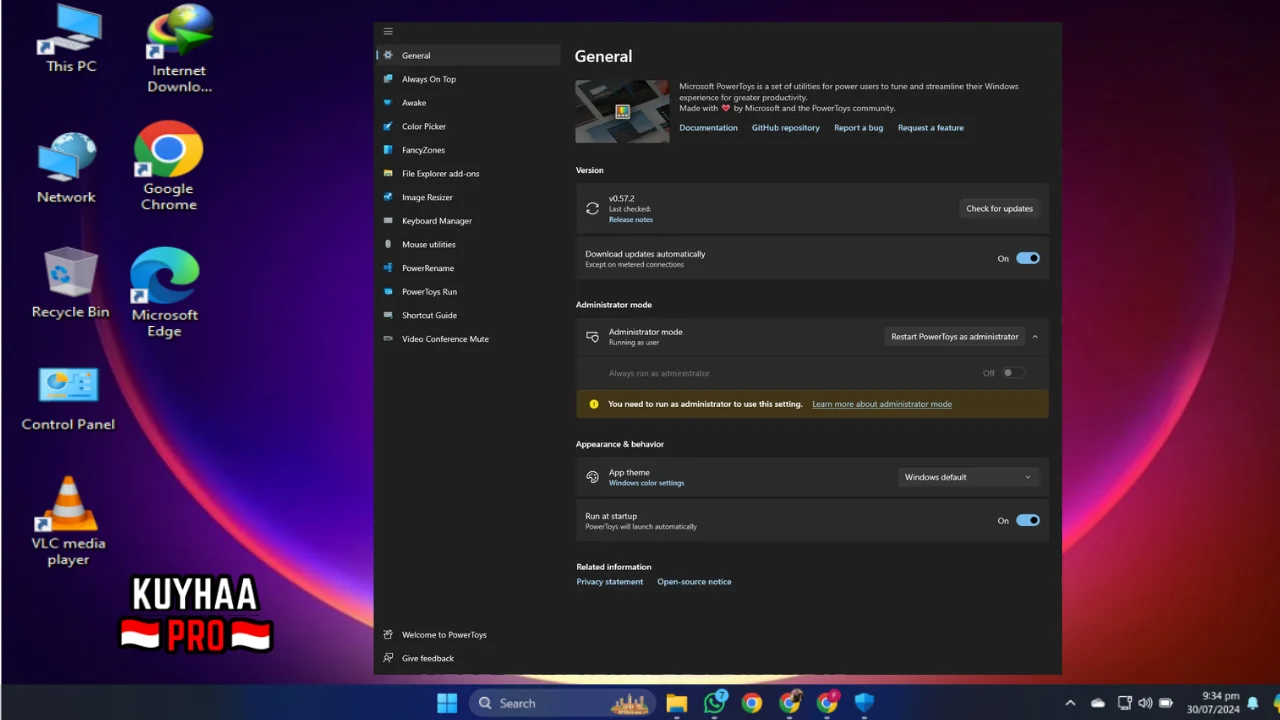The width and height of the screenshot is (1280, 720).
Task: Click the Keyboard Manager sidebar icon
Action: (x=388, y=221)
